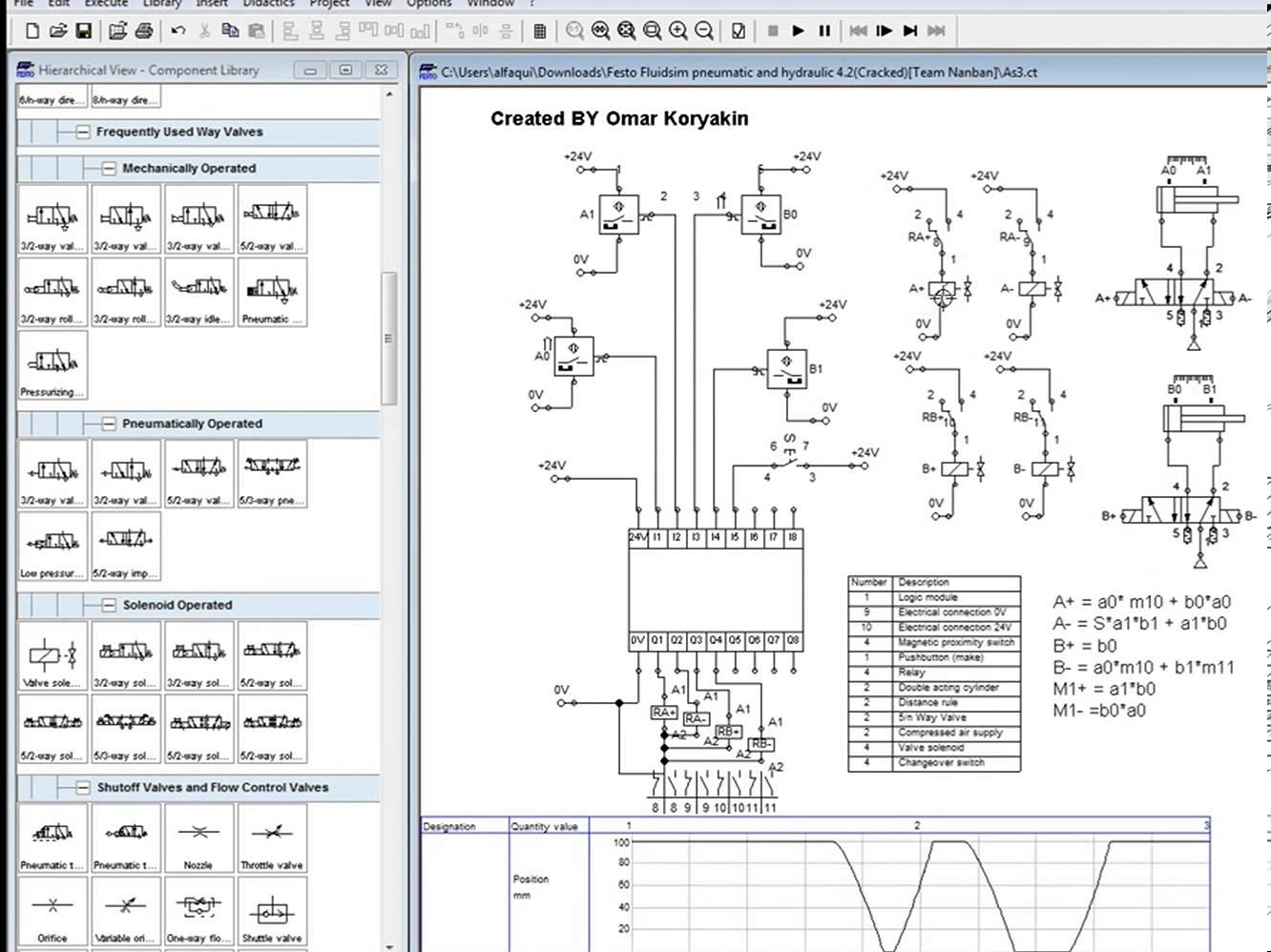This screenshot has height=952, width=1271.
Task: Advance simulation one single step
Action: coord(885,31)
